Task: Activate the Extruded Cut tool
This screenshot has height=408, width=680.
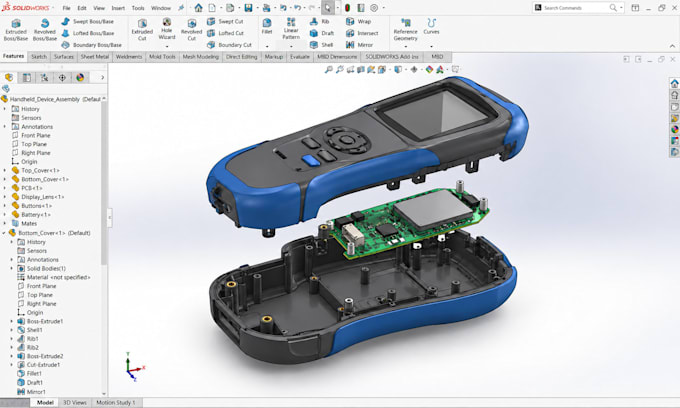Action: coord(142,29)
